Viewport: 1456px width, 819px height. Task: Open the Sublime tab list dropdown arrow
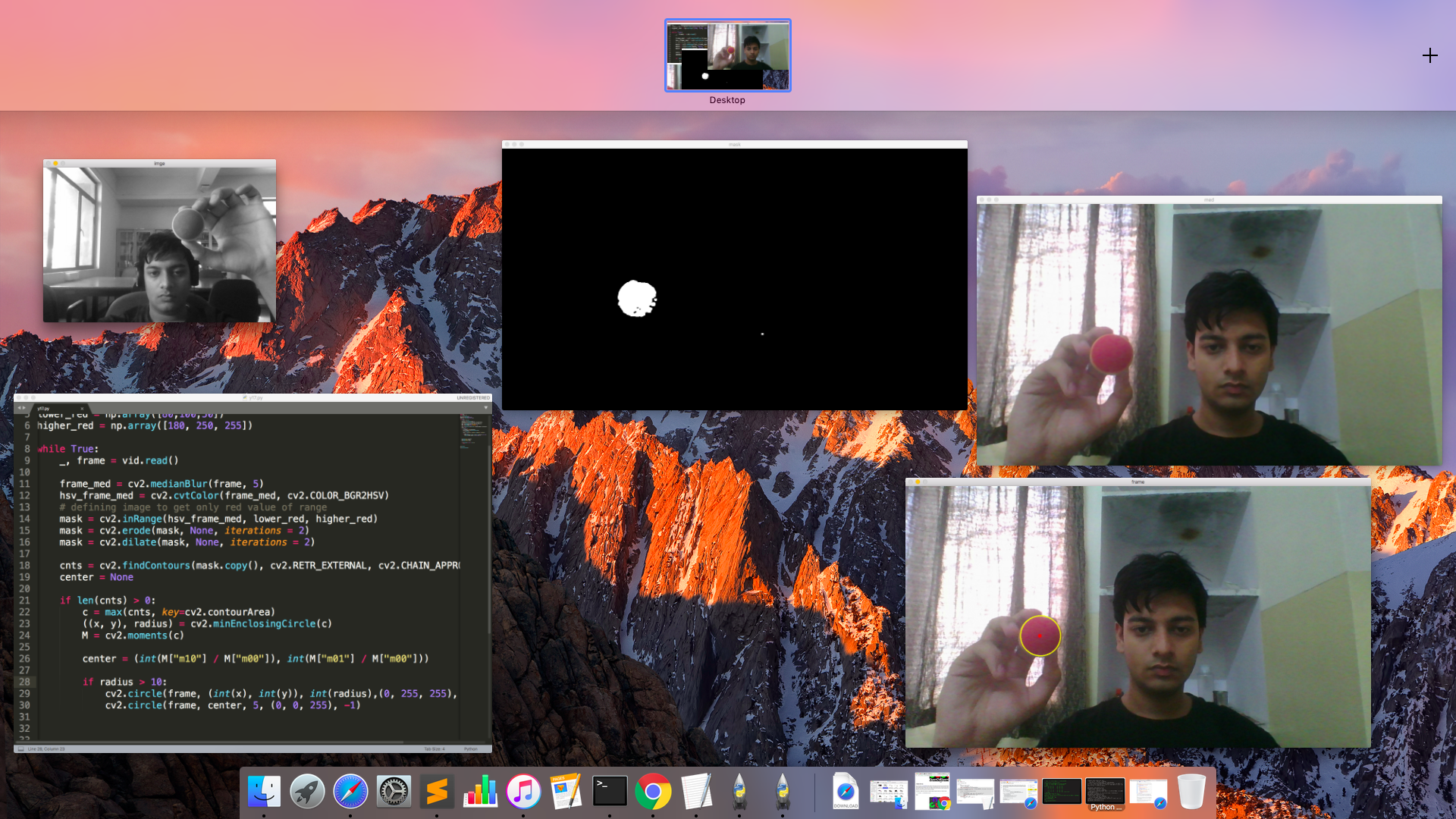click(x=486, y=408)
